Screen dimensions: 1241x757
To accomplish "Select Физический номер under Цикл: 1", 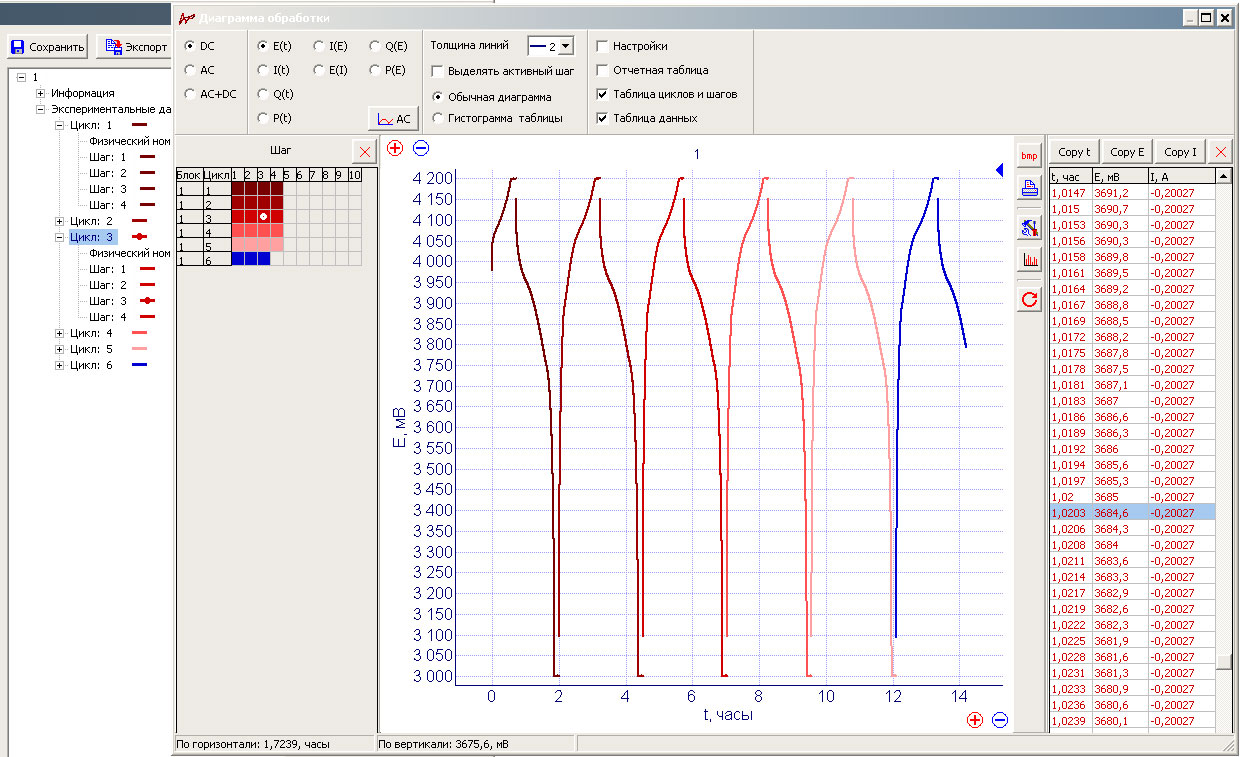I will (x=130, y=141).
